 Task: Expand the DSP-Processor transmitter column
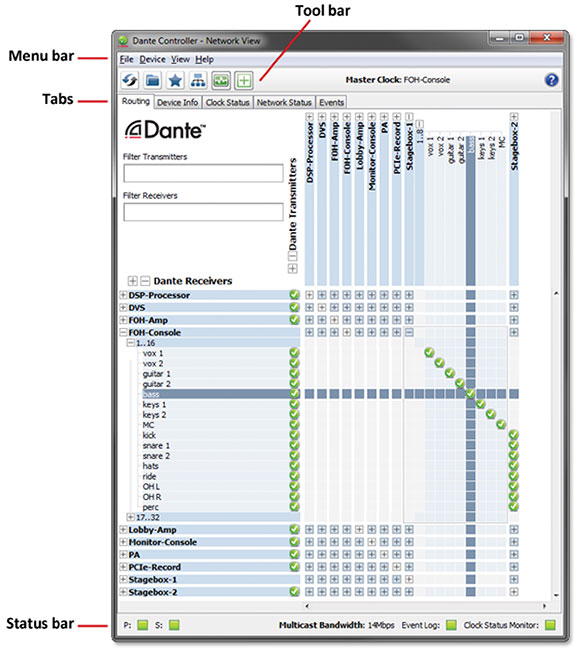tap(309, 116)
